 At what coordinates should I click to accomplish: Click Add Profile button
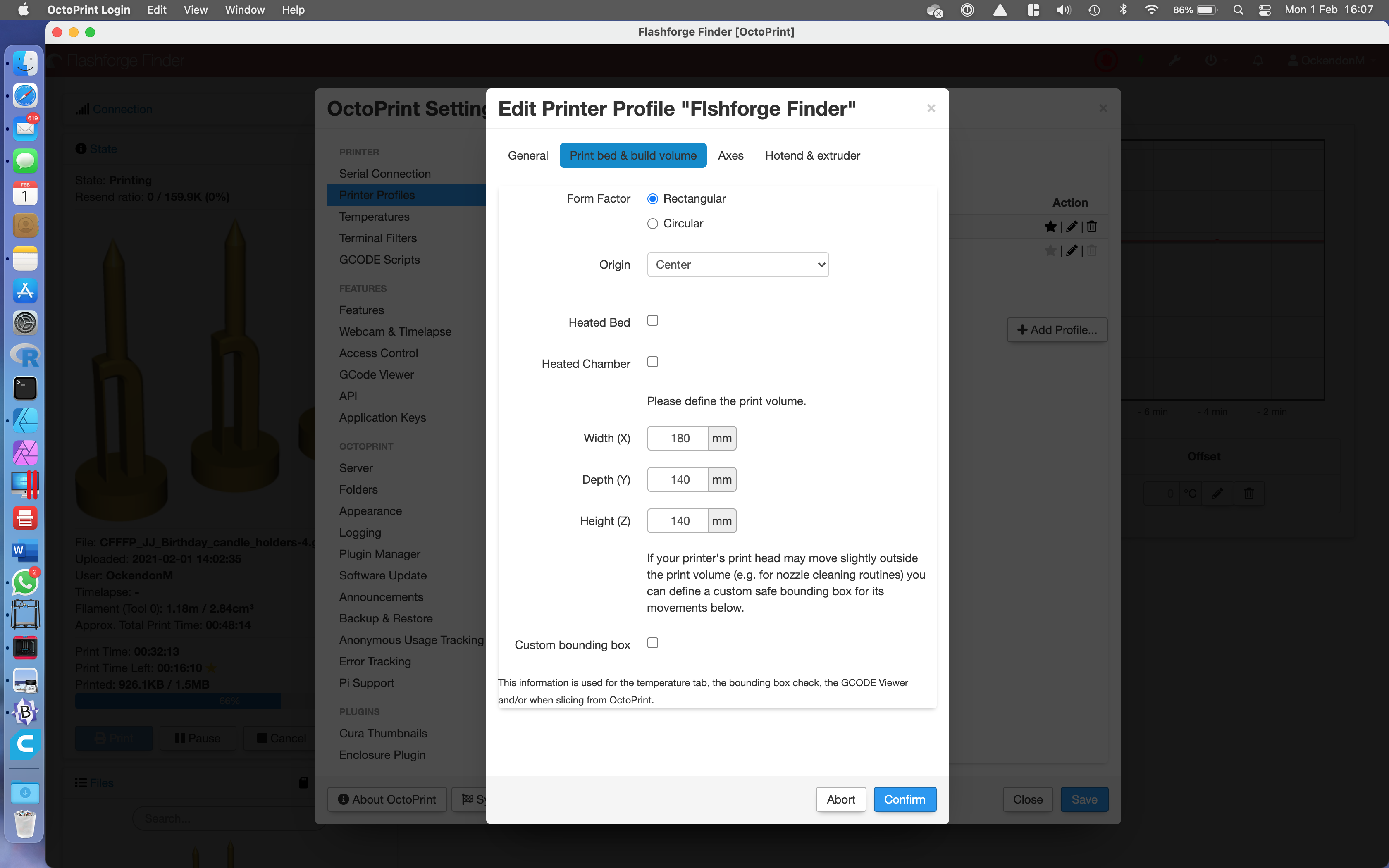pyautogui.click(x=1057, y=330)
